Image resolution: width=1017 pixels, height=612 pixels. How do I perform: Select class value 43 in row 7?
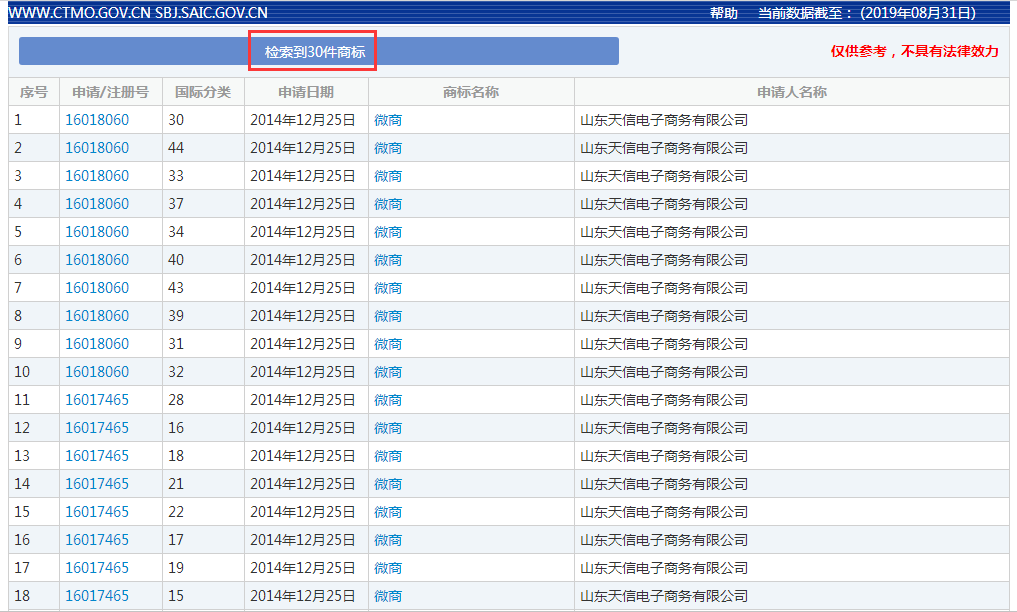pyautogui.click(x=176, y=288)
